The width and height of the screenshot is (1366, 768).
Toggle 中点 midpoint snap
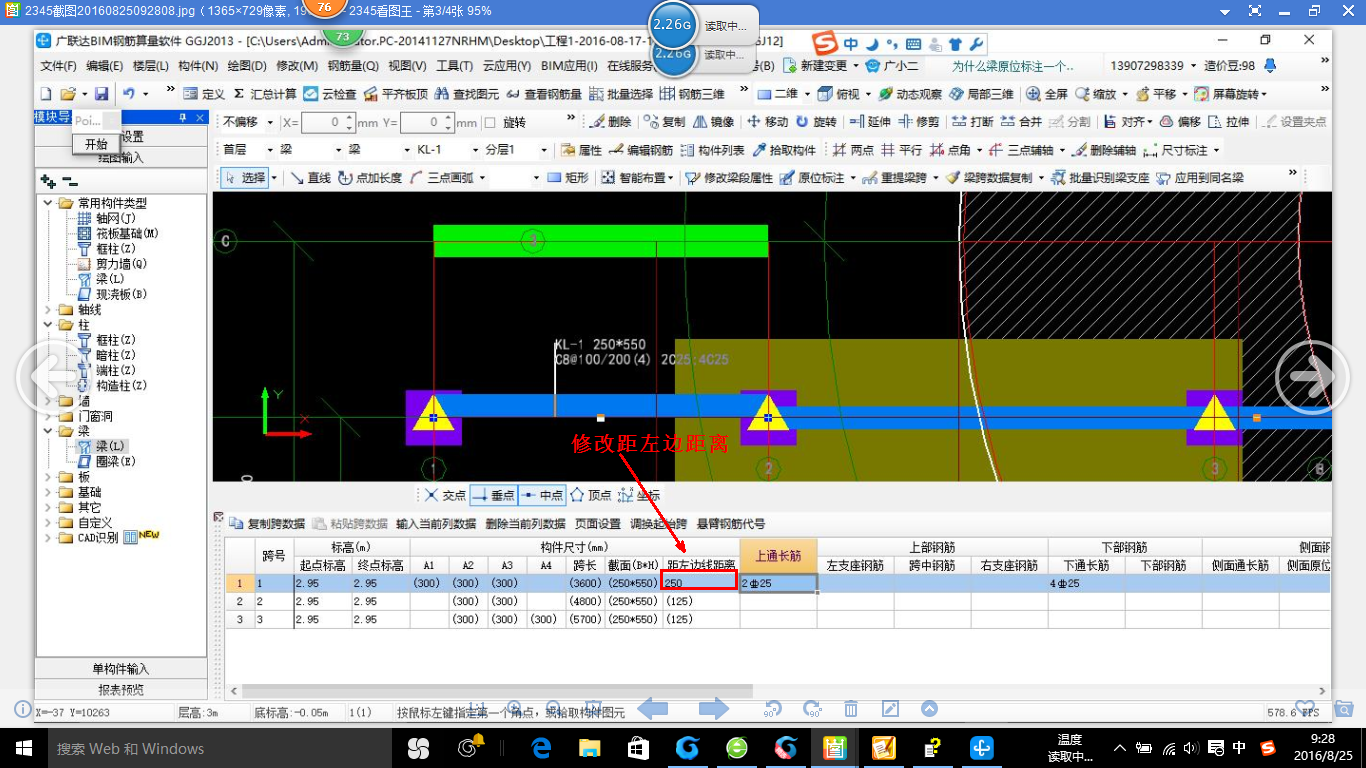[542, 495]
